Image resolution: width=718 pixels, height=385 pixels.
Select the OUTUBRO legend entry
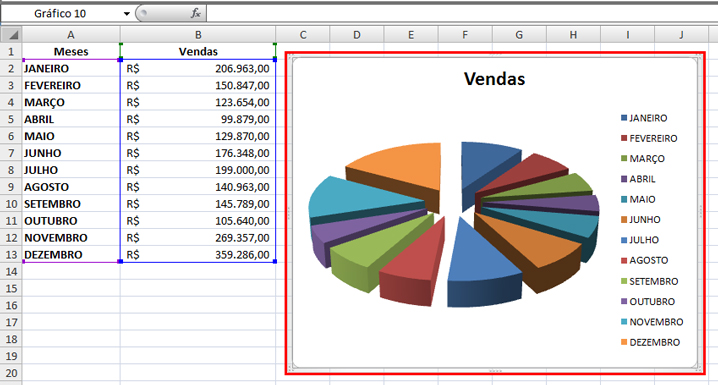(648, 302)
